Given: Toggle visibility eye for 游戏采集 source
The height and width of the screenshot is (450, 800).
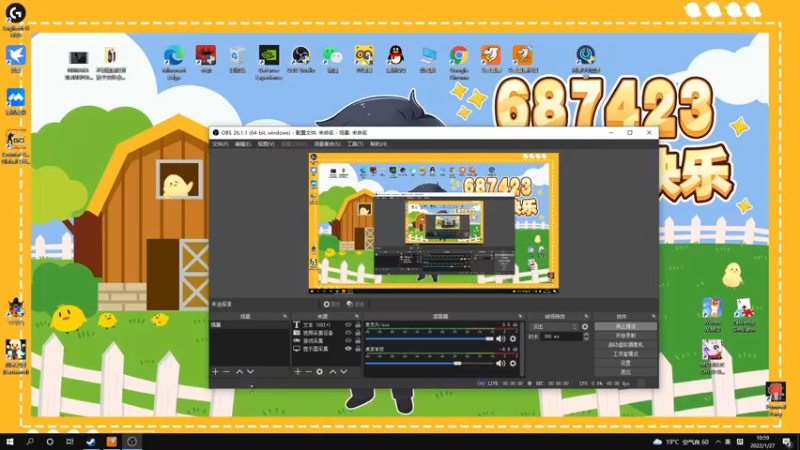Looking at the screenshot, I should pos(348,341).
